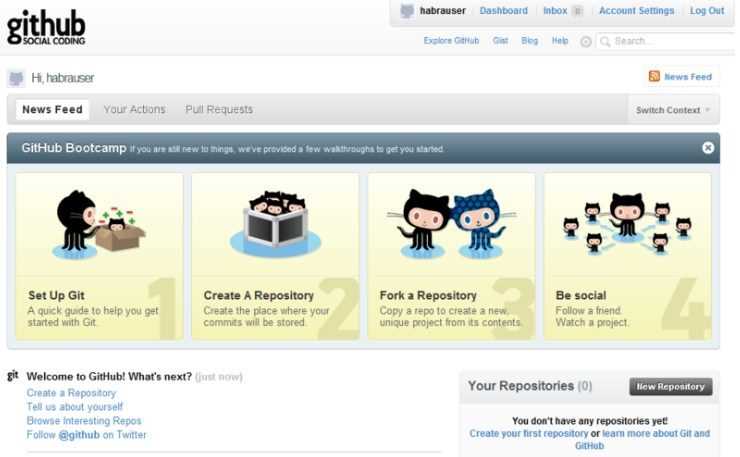This screenshot has height=457, width=740.
Task: Switch to Your Actions tab
Action: (x=135, y=110)
